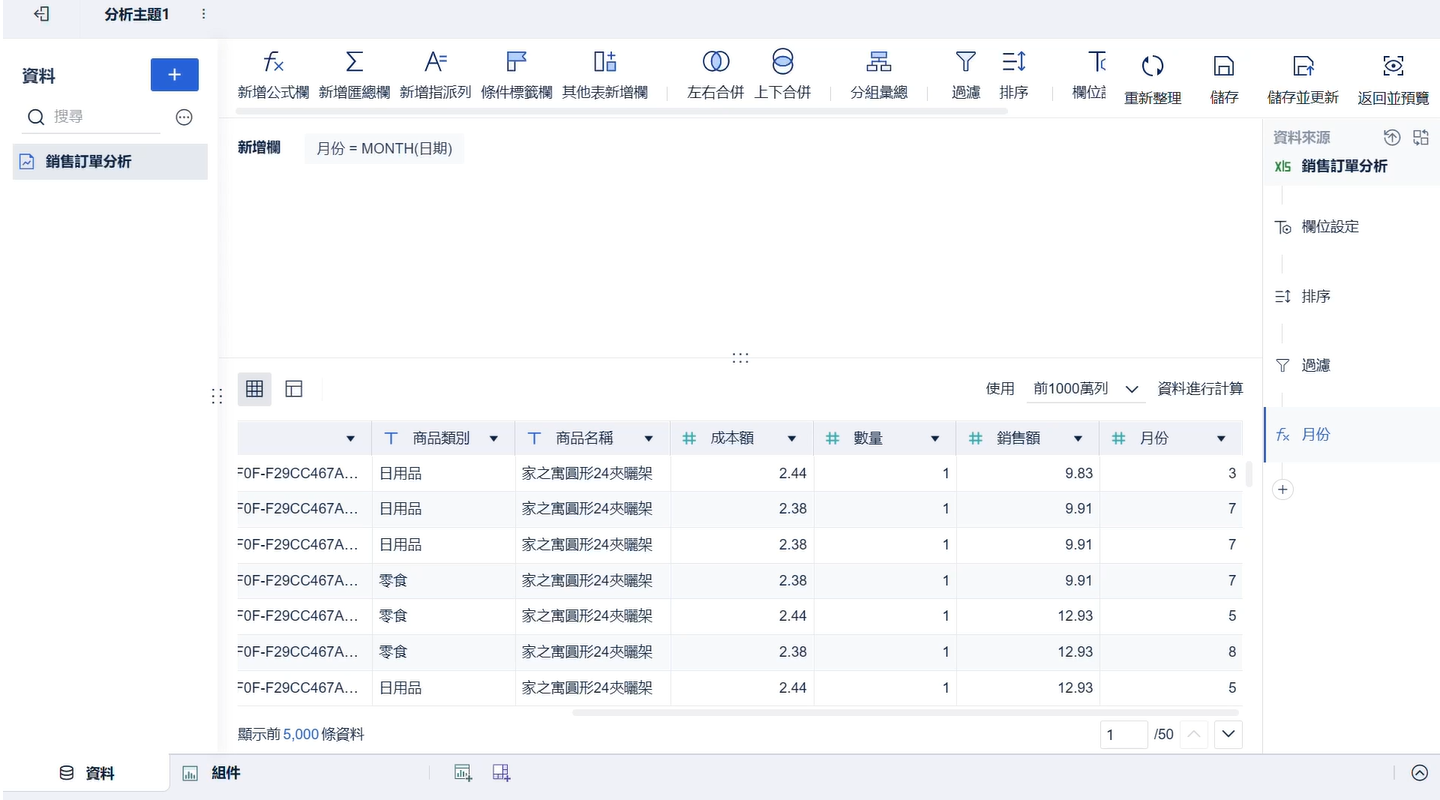Open 前1000萬列 row limit dropdown

[1087, 389]
